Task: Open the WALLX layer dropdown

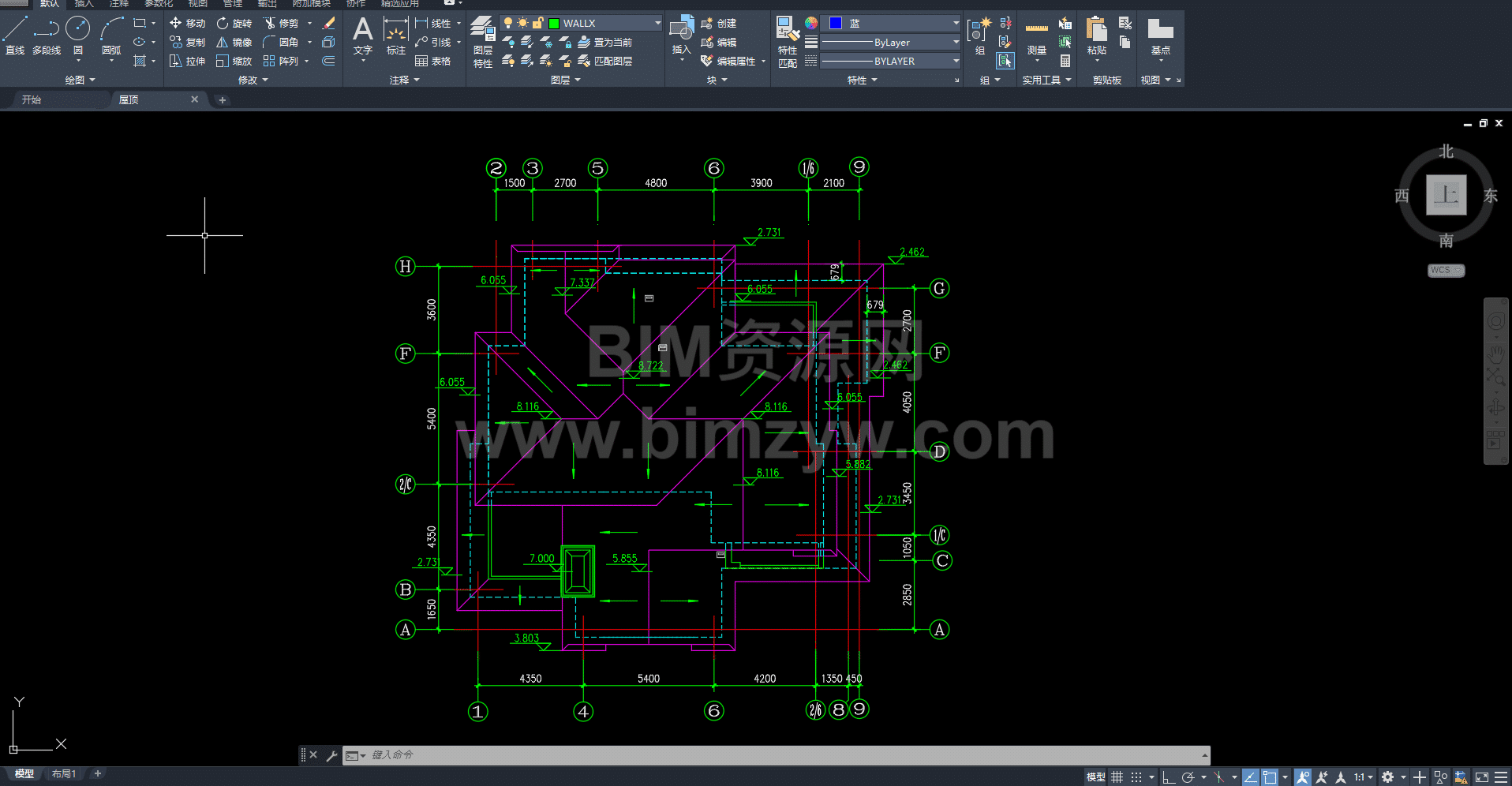Action: point(657,23)
